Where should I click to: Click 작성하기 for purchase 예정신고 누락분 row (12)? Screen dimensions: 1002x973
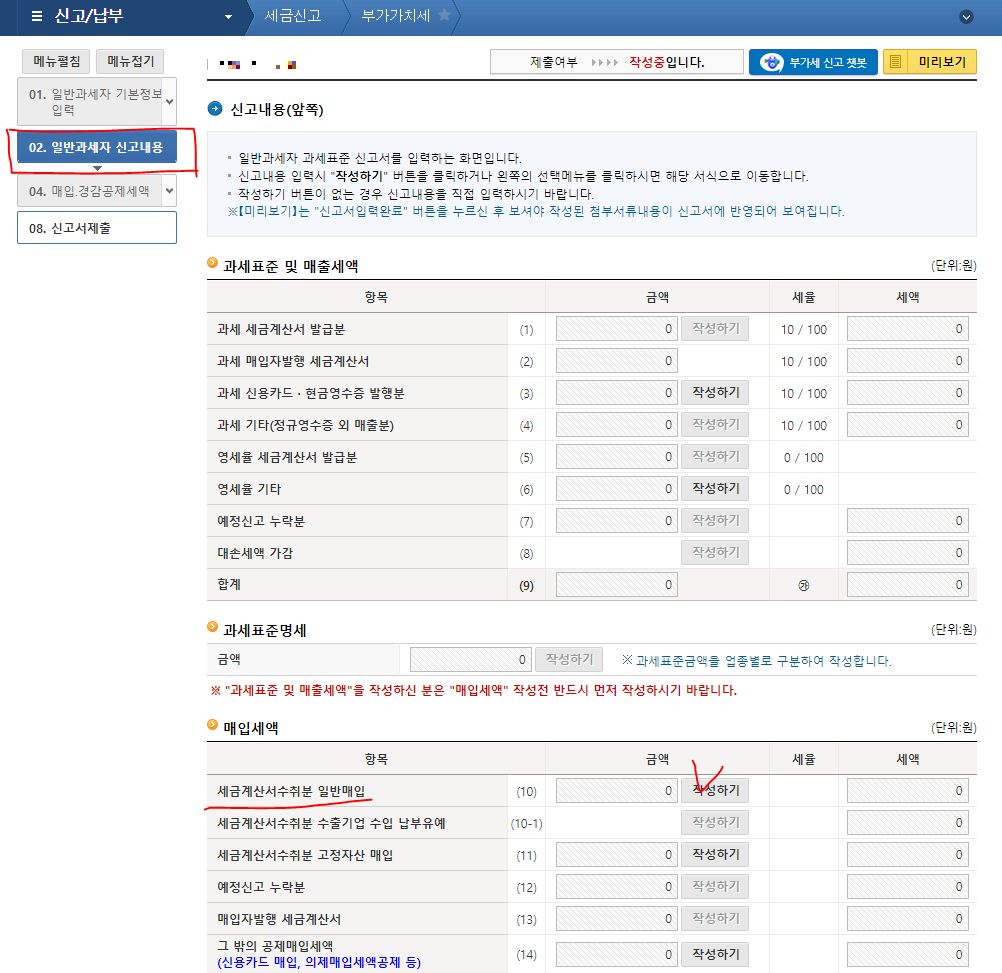715,886
